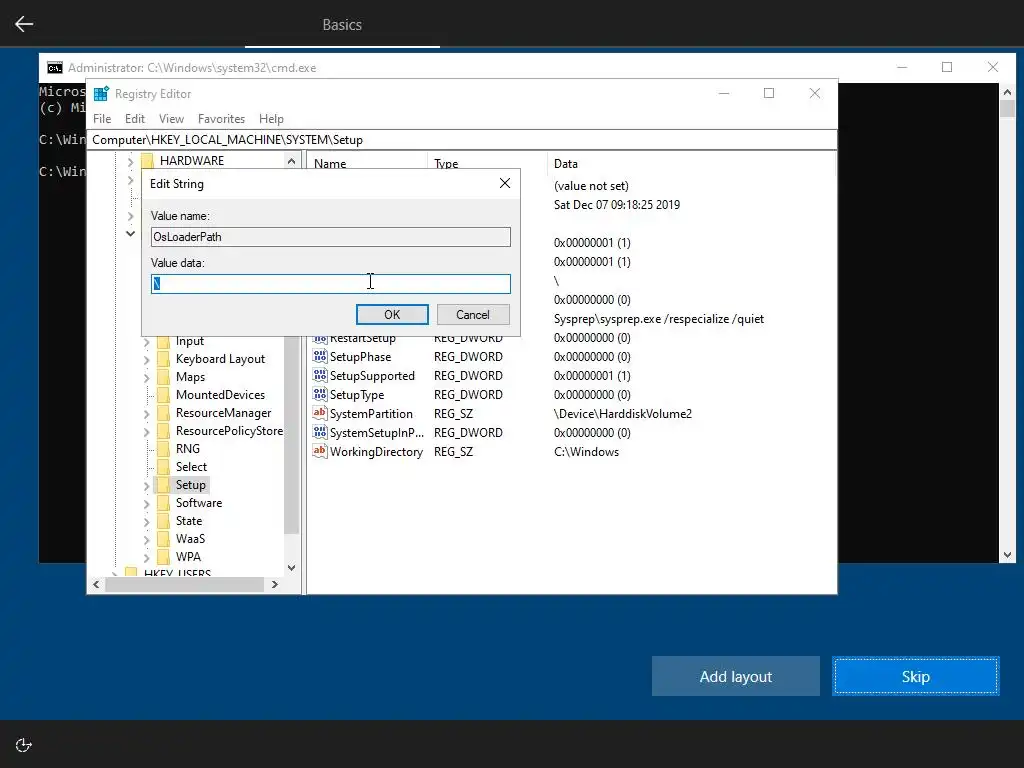1024x768 pixels.
Task: Open the Favorites menu
Action: point(221,119)
